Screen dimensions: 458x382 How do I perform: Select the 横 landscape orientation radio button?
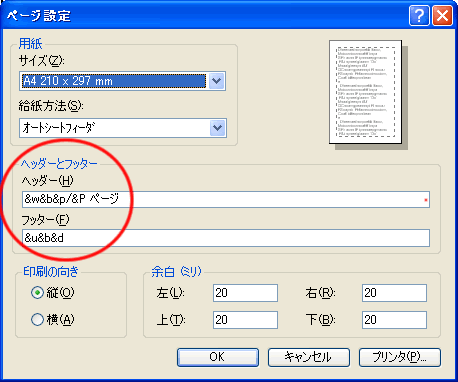pos(37,319)
